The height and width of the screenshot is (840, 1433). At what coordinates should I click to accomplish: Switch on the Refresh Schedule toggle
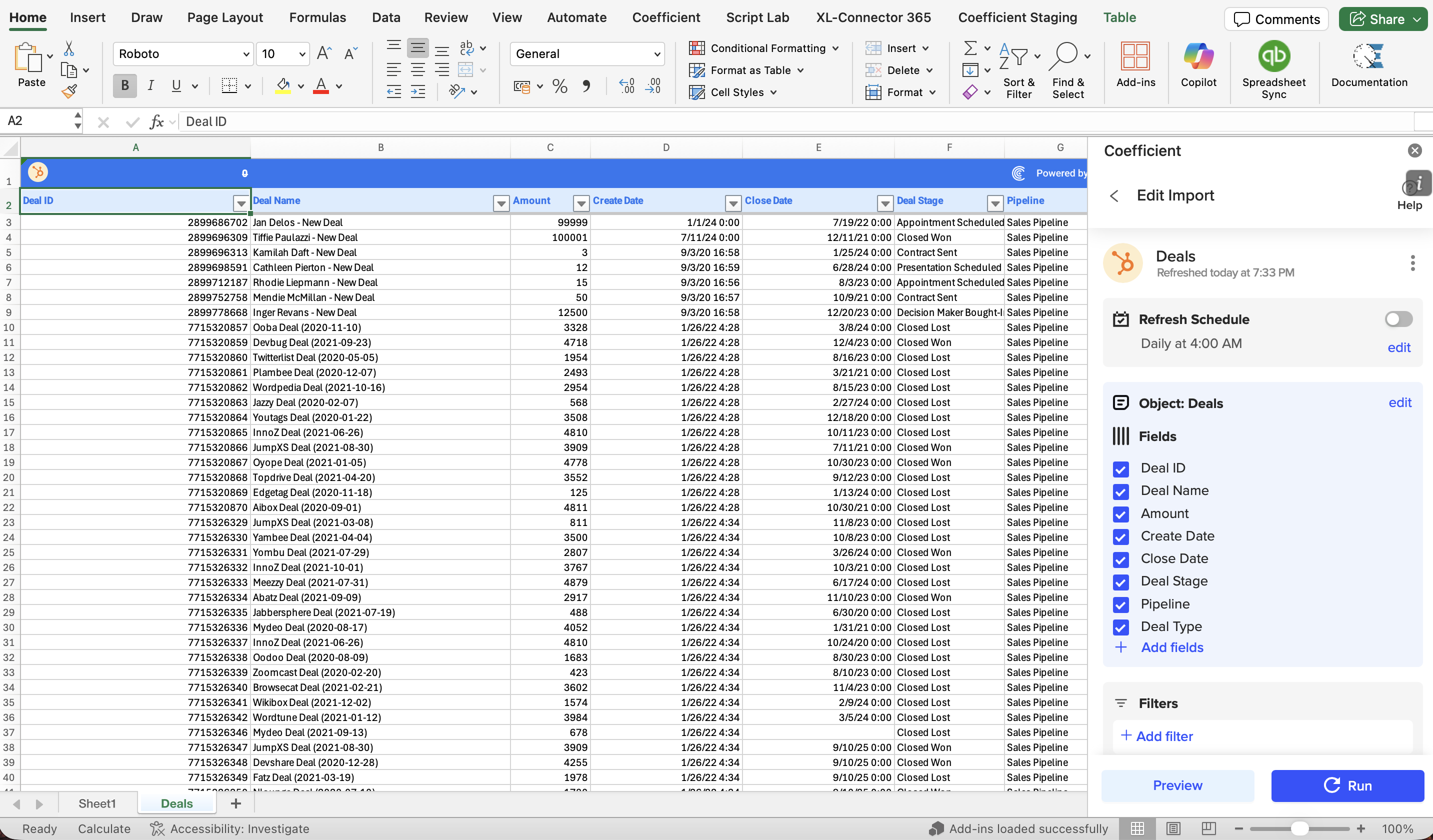click(1398, 319)
